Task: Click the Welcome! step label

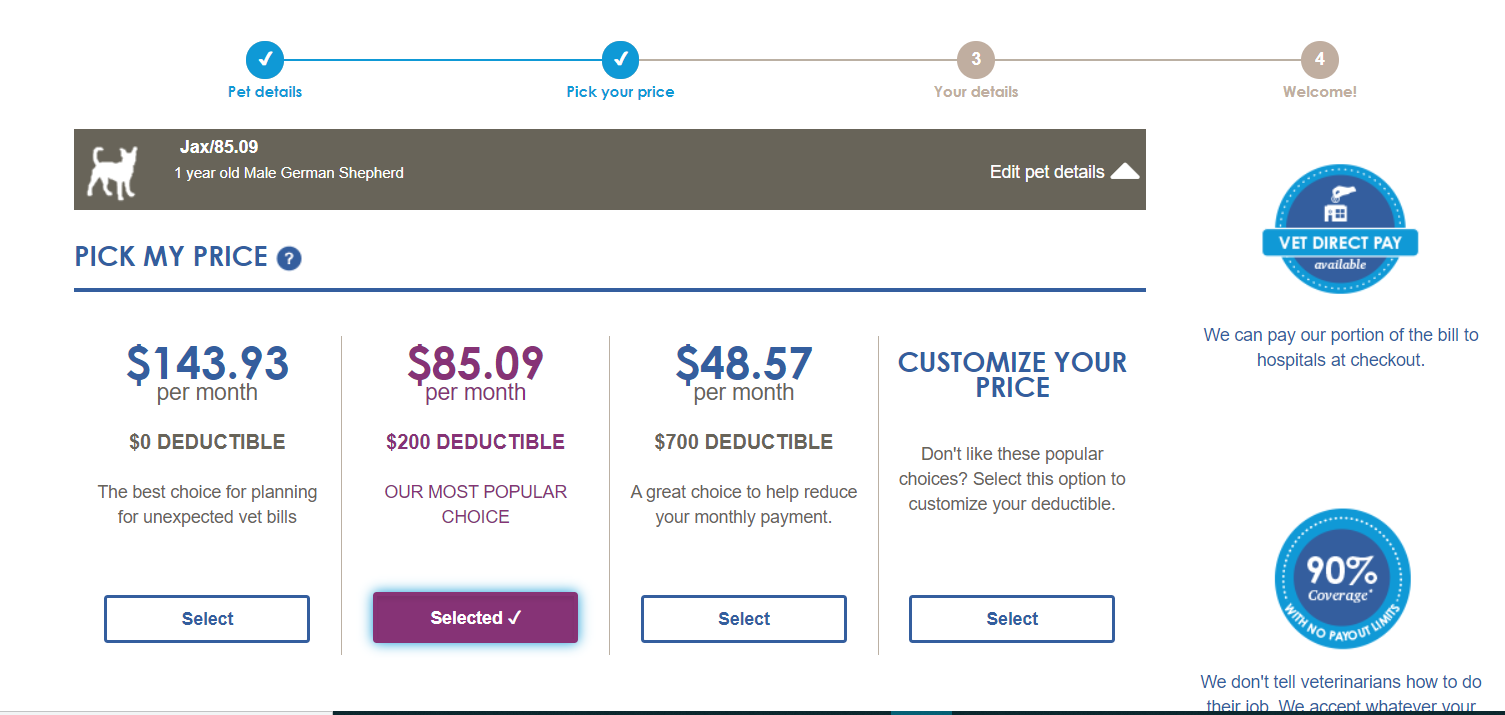Action: click(x=1320, y=92)
